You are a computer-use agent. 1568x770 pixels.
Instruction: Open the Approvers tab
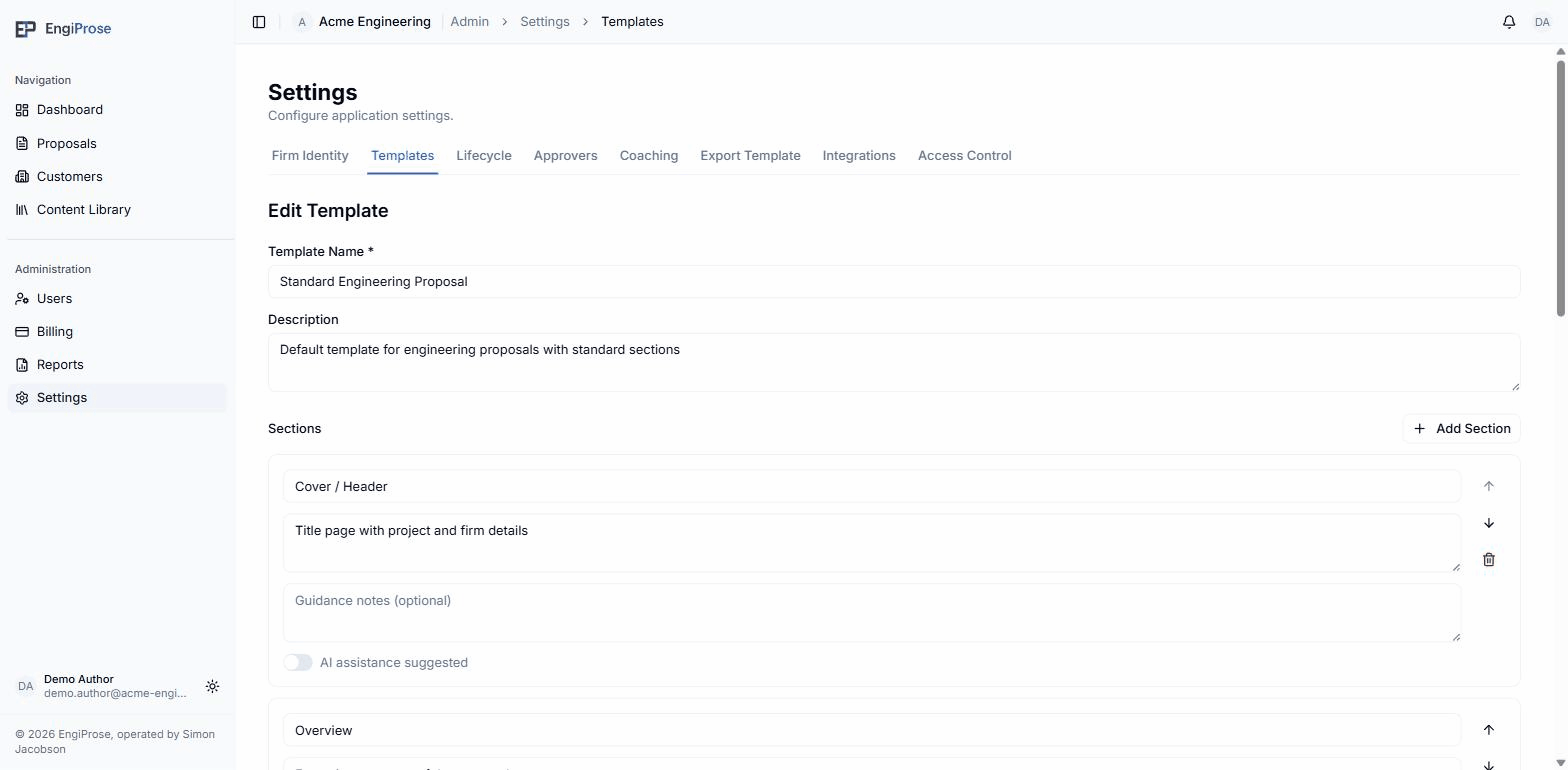pos(566,156)
